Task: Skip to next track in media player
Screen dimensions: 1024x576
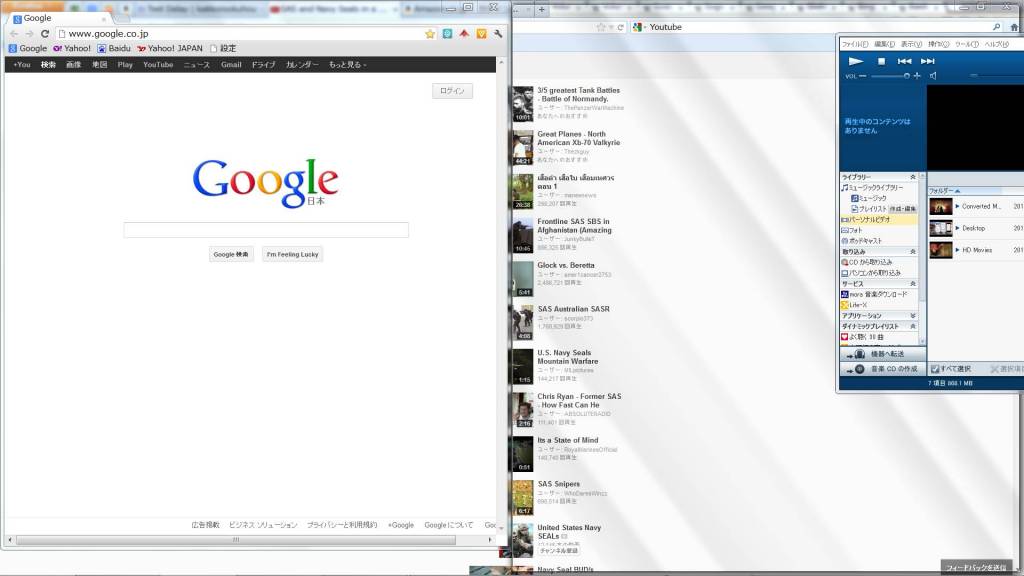Action: click(928, 61)
